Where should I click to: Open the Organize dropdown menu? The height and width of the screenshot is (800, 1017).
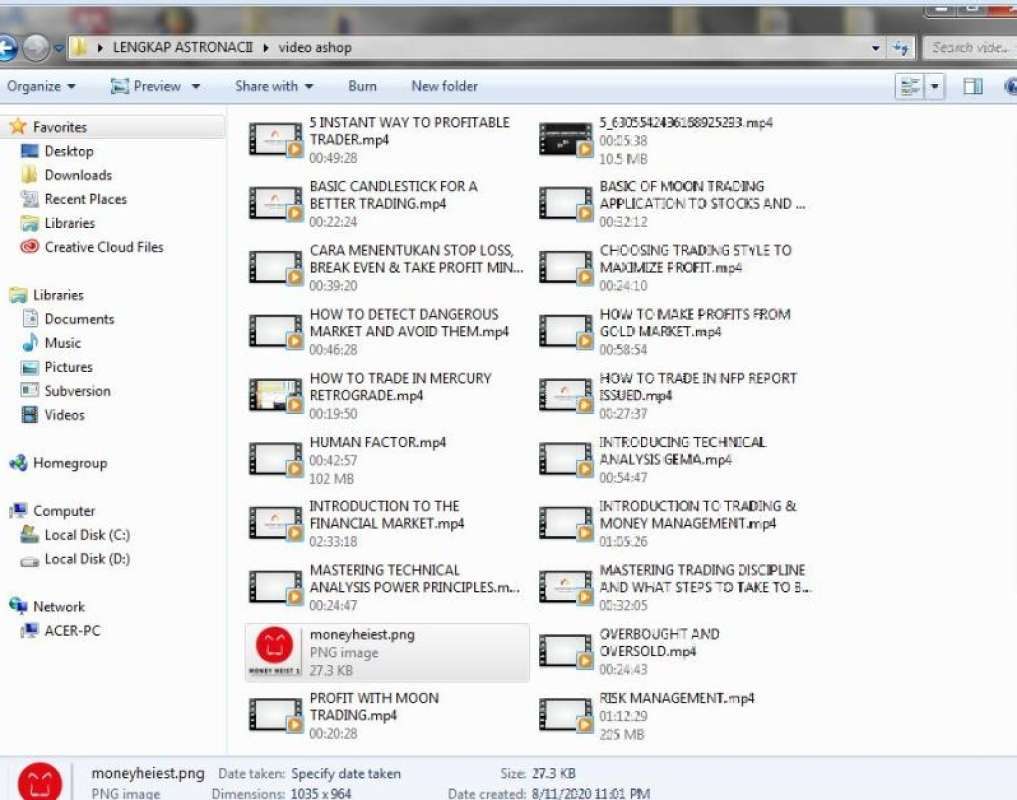click(40, 86)
